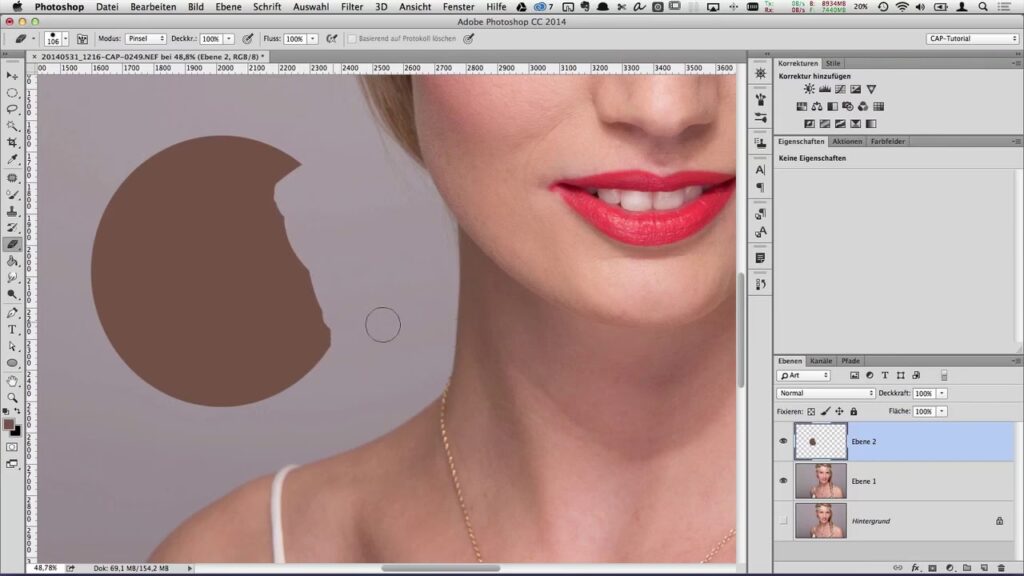
Task: Expand the CAP-Tutorial workspace dropdown
Action: click(972, 39)
